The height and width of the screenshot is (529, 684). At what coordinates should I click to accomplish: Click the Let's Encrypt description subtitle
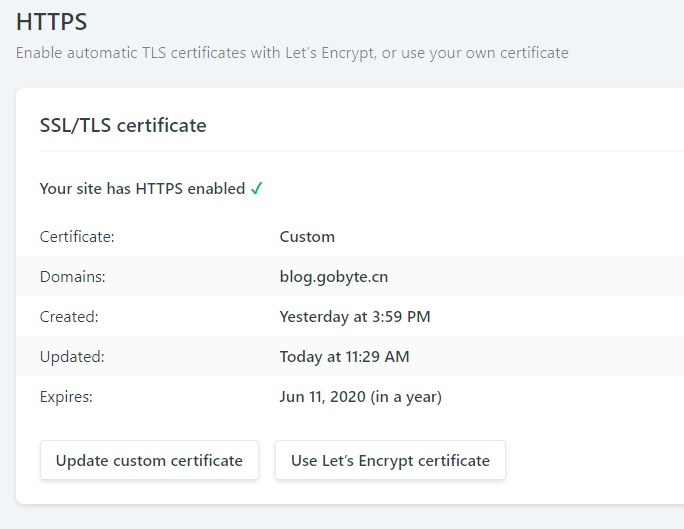pos(292,53)
